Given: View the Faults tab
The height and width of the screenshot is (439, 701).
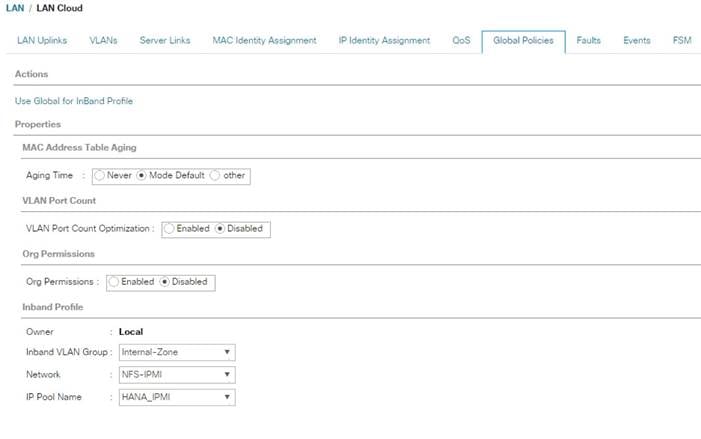Looking at the screenshot, I should pyautogui.click(x=588, y=40).
